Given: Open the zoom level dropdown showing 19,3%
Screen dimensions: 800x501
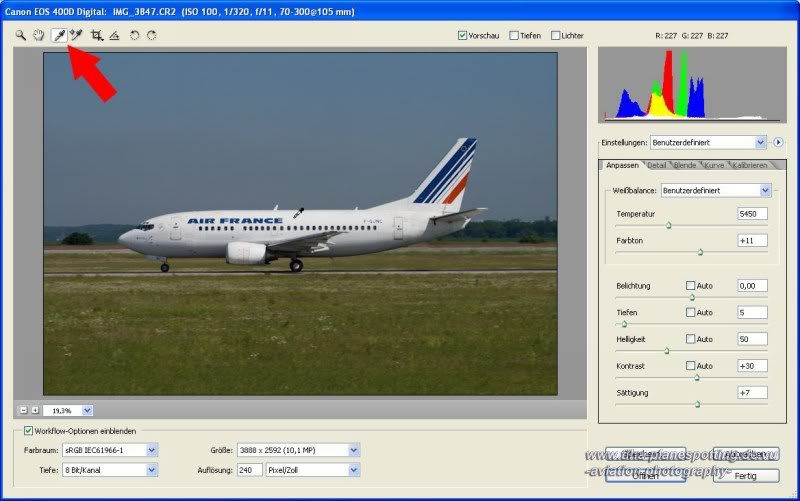Looking at the screenshot, I should 68,410.
